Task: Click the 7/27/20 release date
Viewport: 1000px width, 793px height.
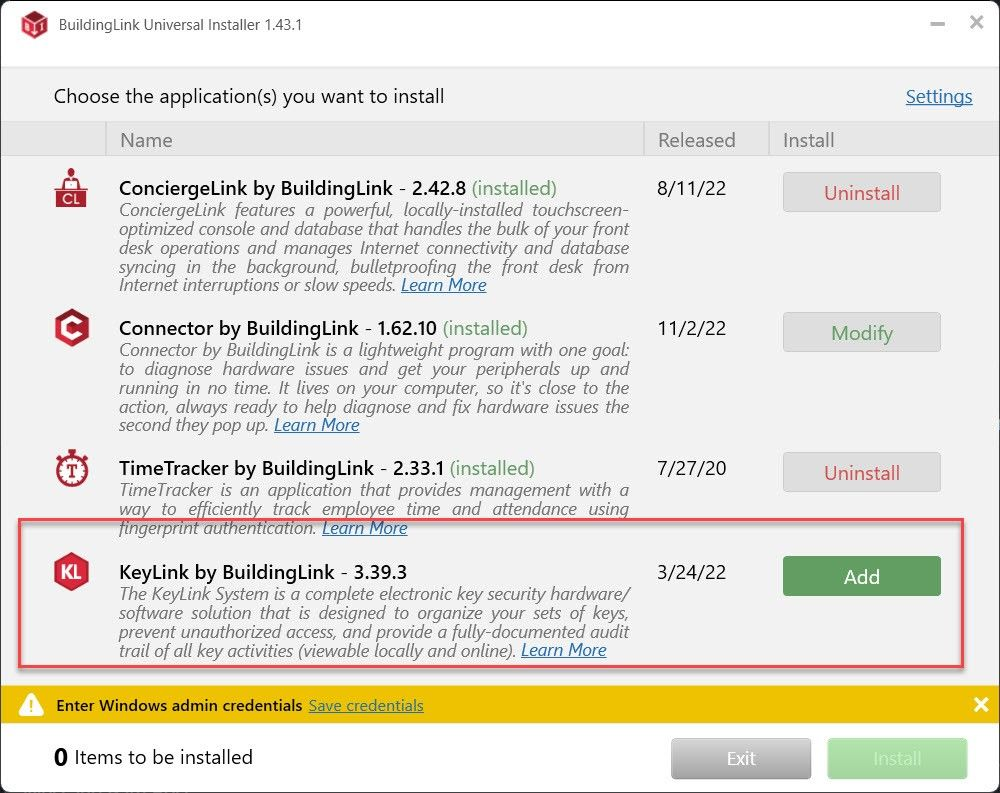Action: pos(691,468)
